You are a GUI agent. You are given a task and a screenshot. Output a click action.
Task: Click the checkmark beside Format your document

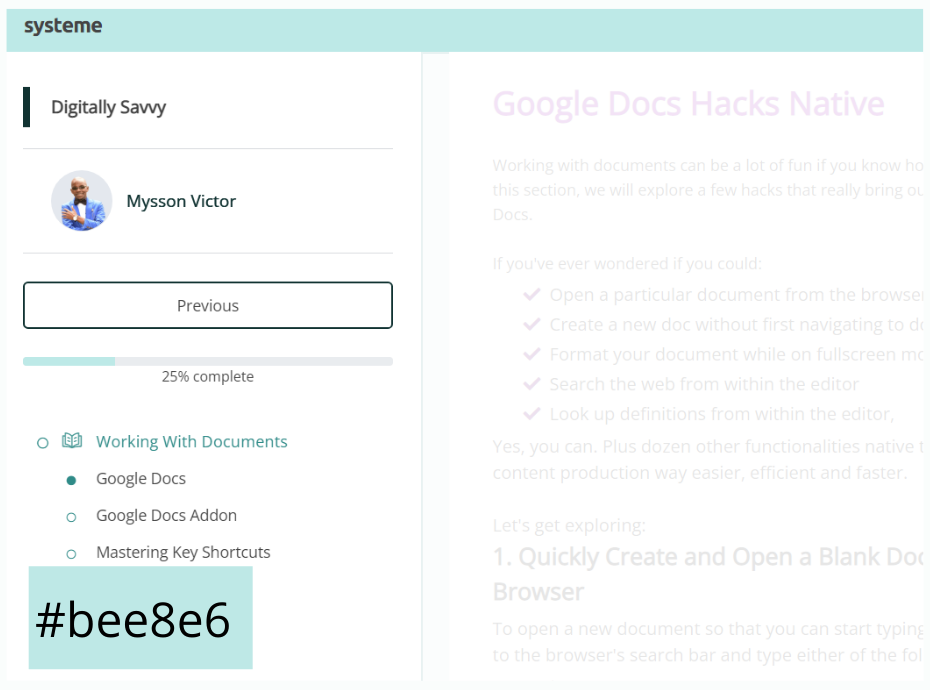point(532,354)
